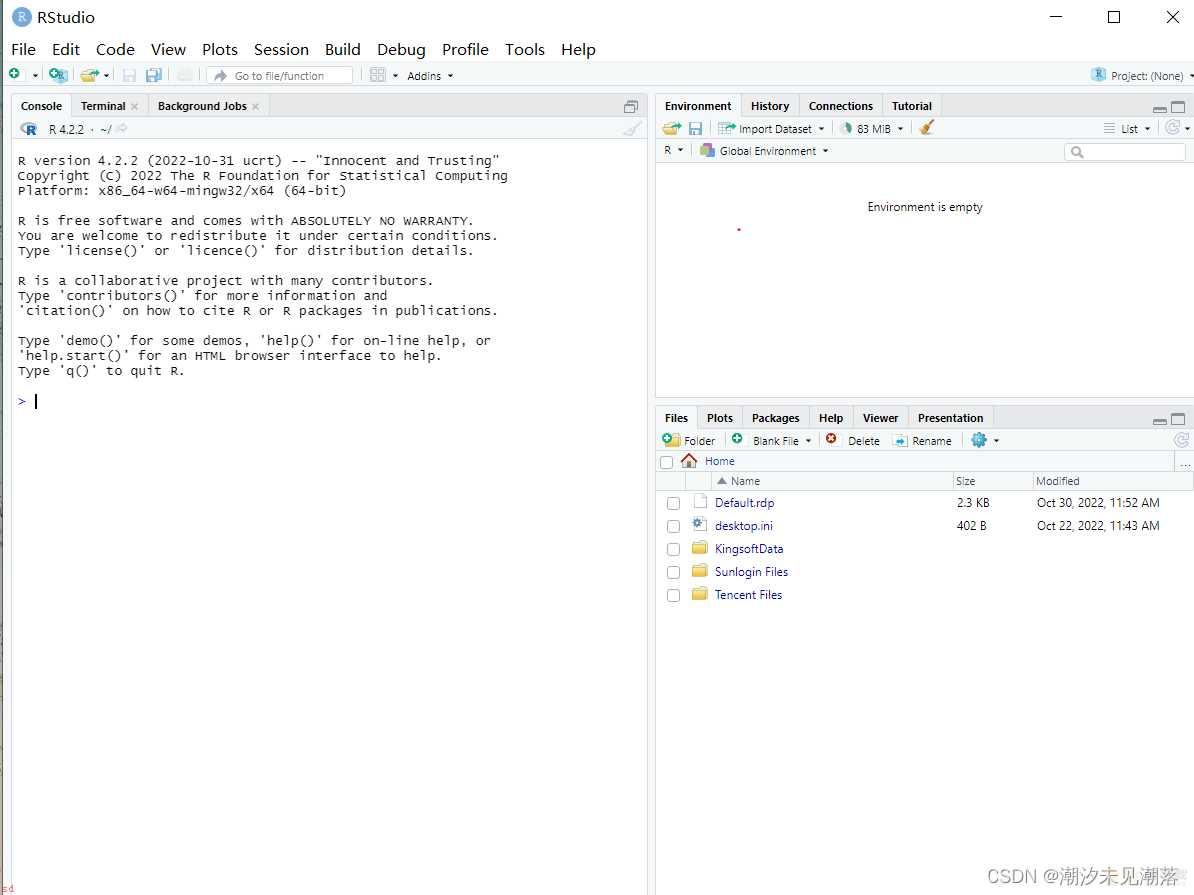
Task: Focus the Go to file/function field
Action: coord(279,75)
